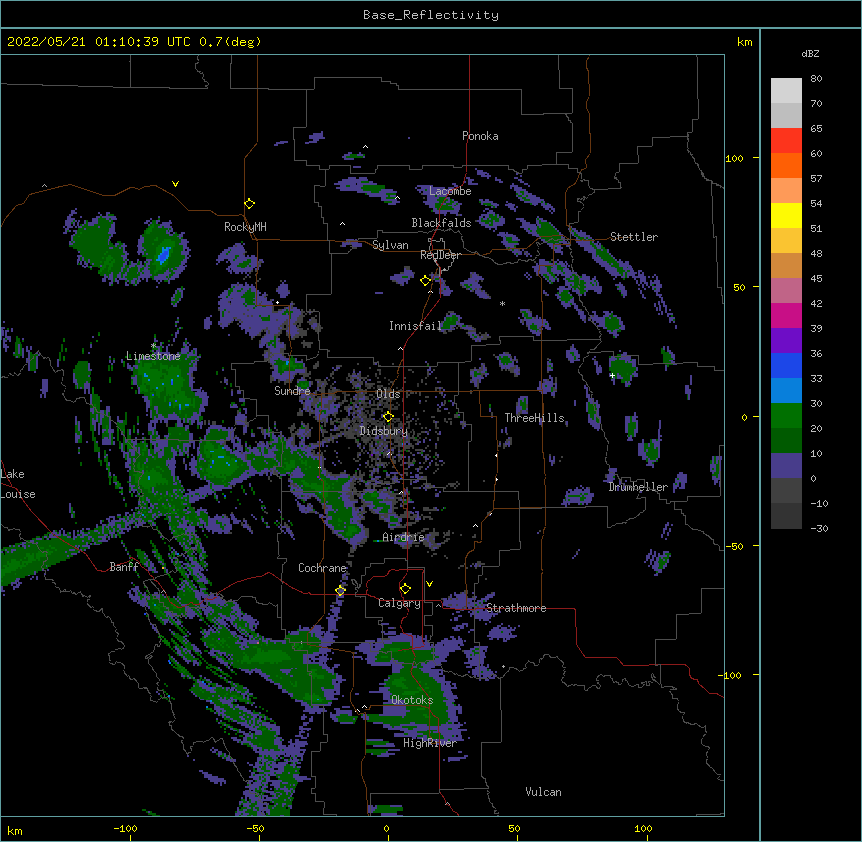Click the Sundre town label
The width and height of the screenshot is (862, 842).
coord(292,391)
